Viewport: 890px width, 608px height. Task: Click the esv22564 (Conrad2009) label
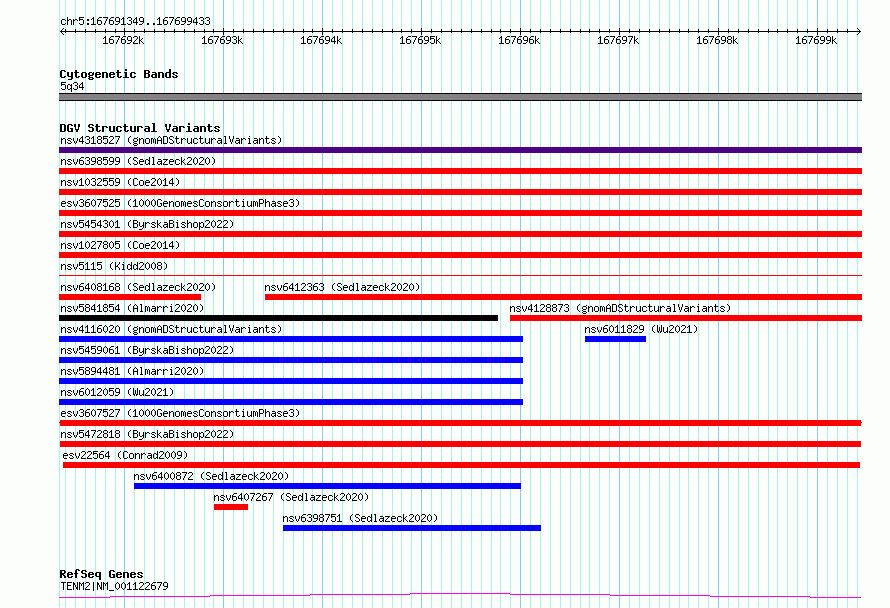[125, 455]
